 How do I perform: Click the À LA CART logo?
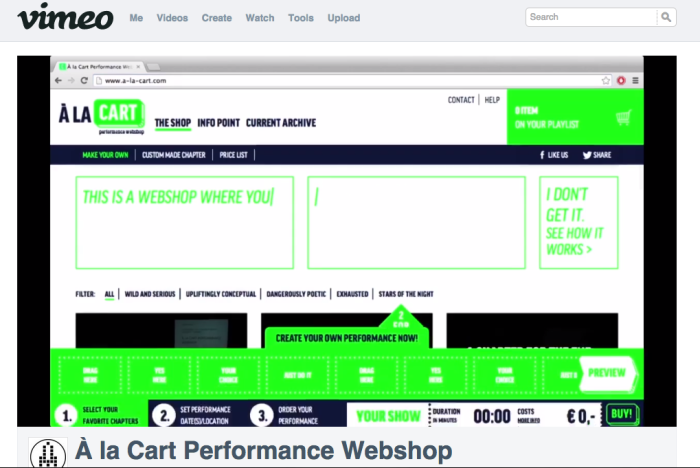point(102,116)
